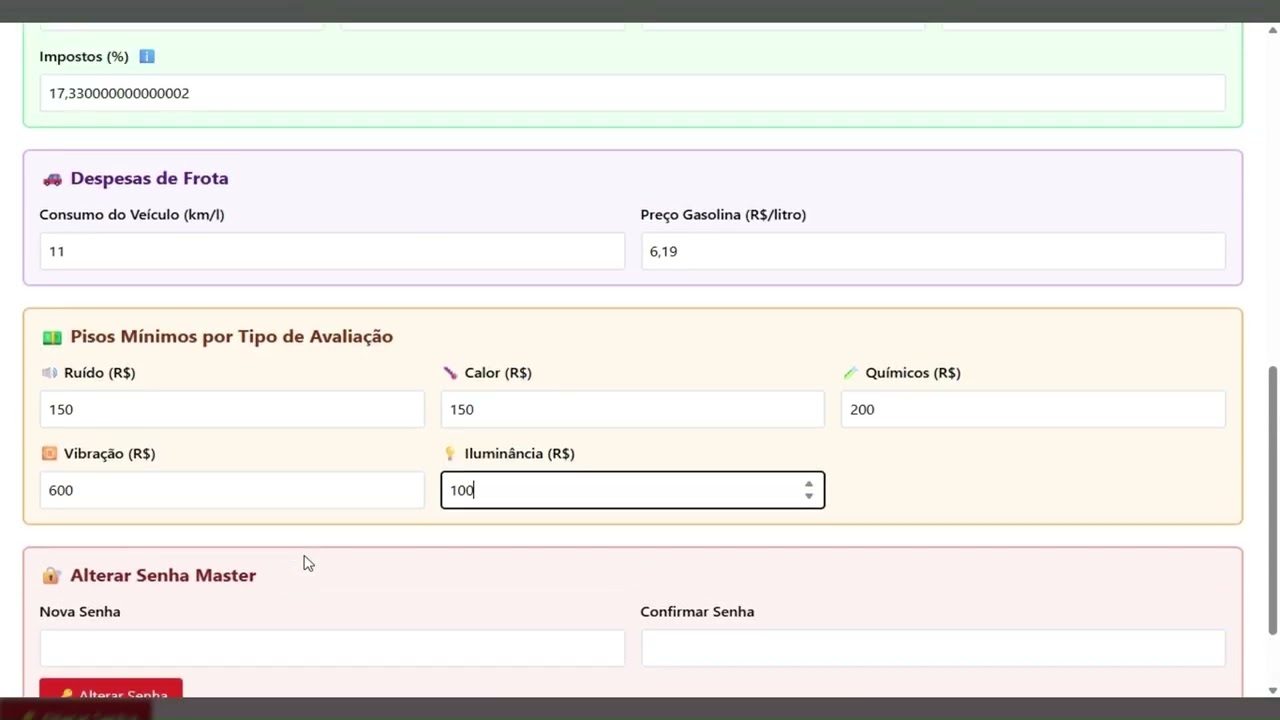Screen dimensions: 1280x720
Task: Click the thermometer icon next to Calor
Action: click(450, 373)
